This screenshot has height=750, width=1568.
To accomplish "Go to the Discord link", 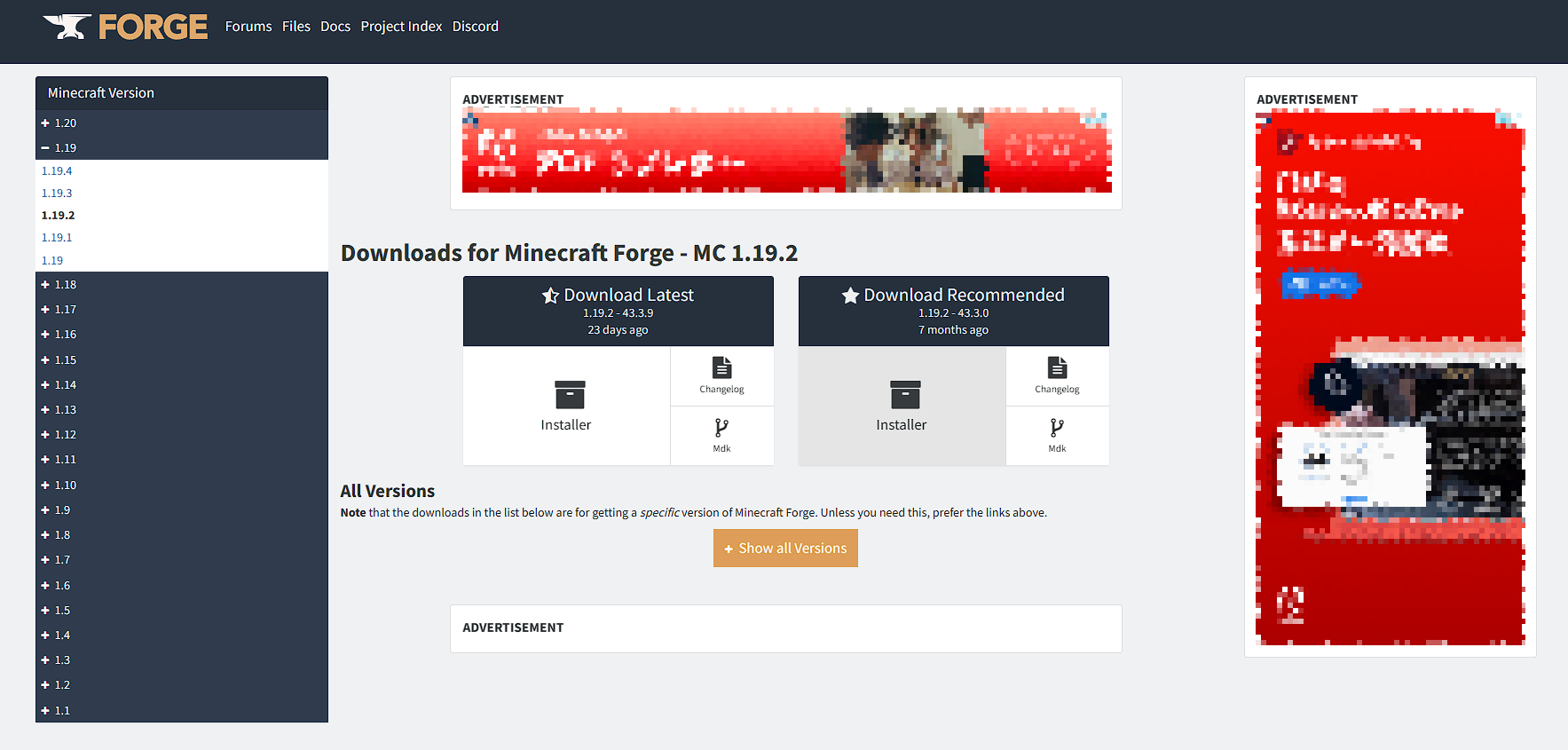I will pyautogui.click(x=475, y=27).
